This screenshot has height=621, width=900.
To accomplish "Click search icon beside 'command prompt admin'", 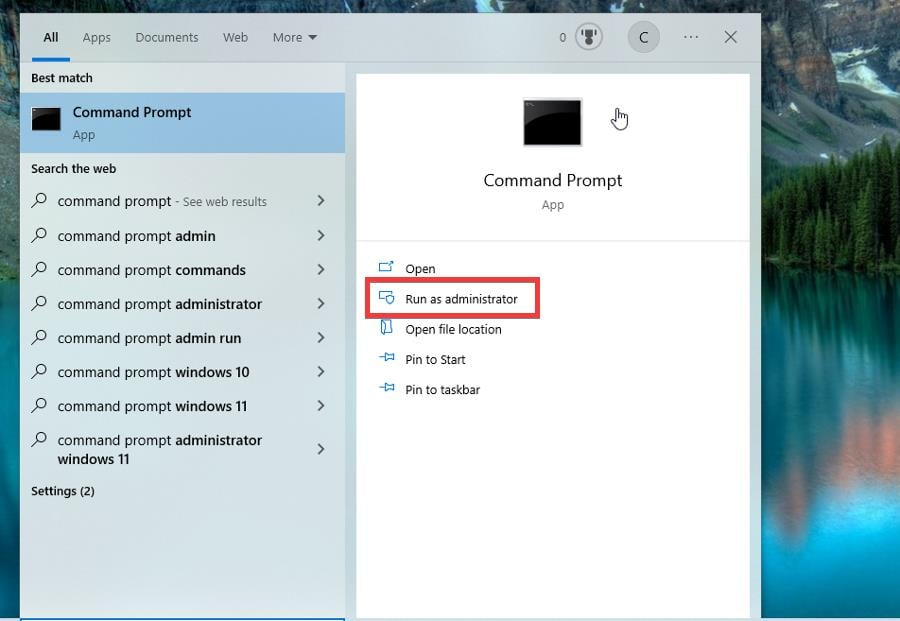I will click(39, 235).
